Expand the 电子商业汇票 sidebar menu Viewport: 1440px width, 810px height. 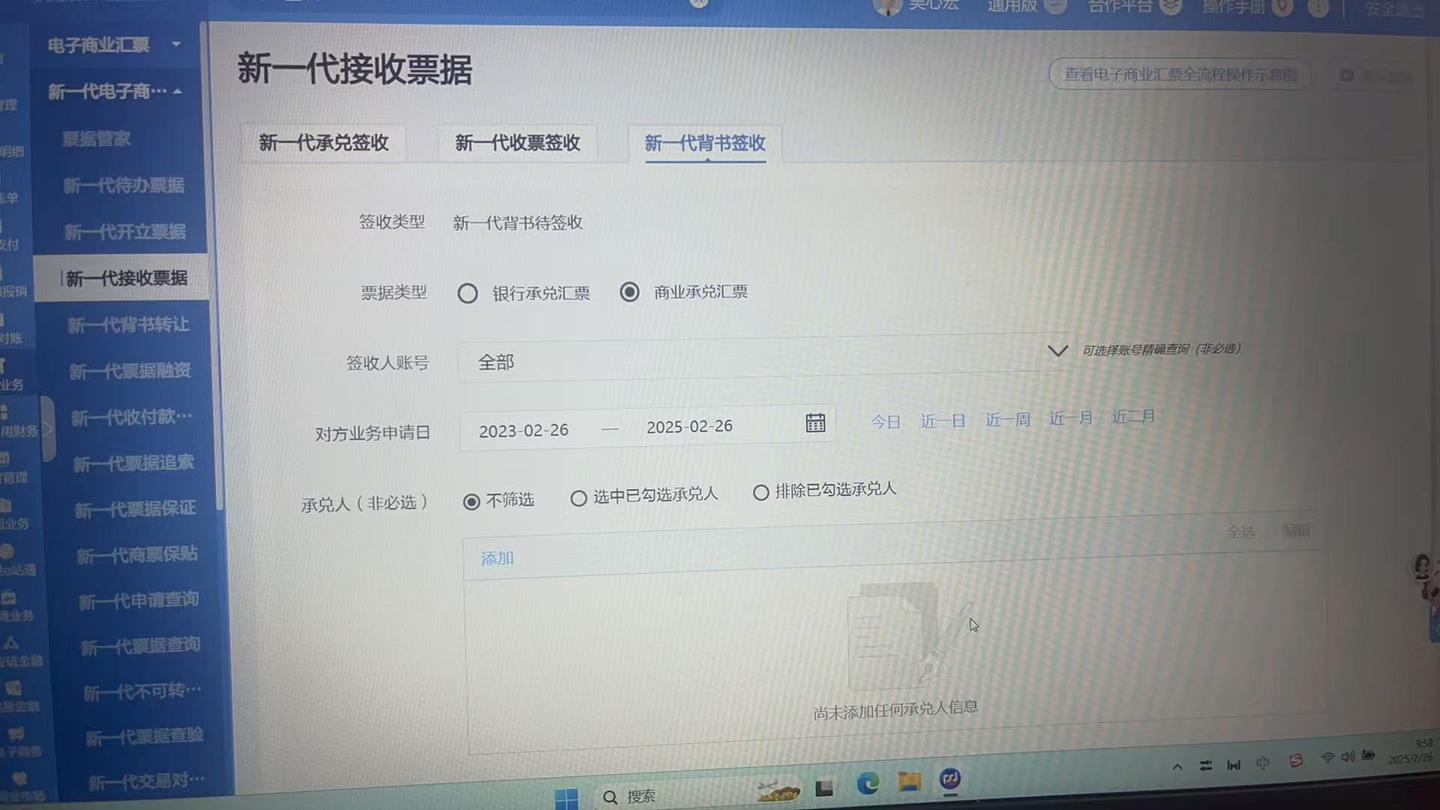click(x=115, y=45)
